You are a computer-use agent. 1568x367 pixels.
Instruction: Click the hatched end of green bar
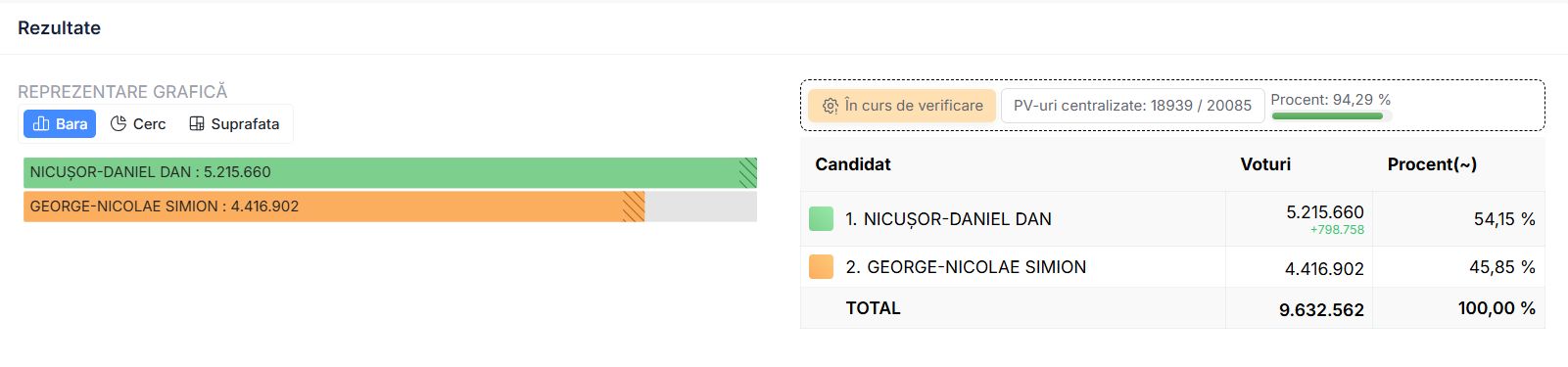click(748, 172)
